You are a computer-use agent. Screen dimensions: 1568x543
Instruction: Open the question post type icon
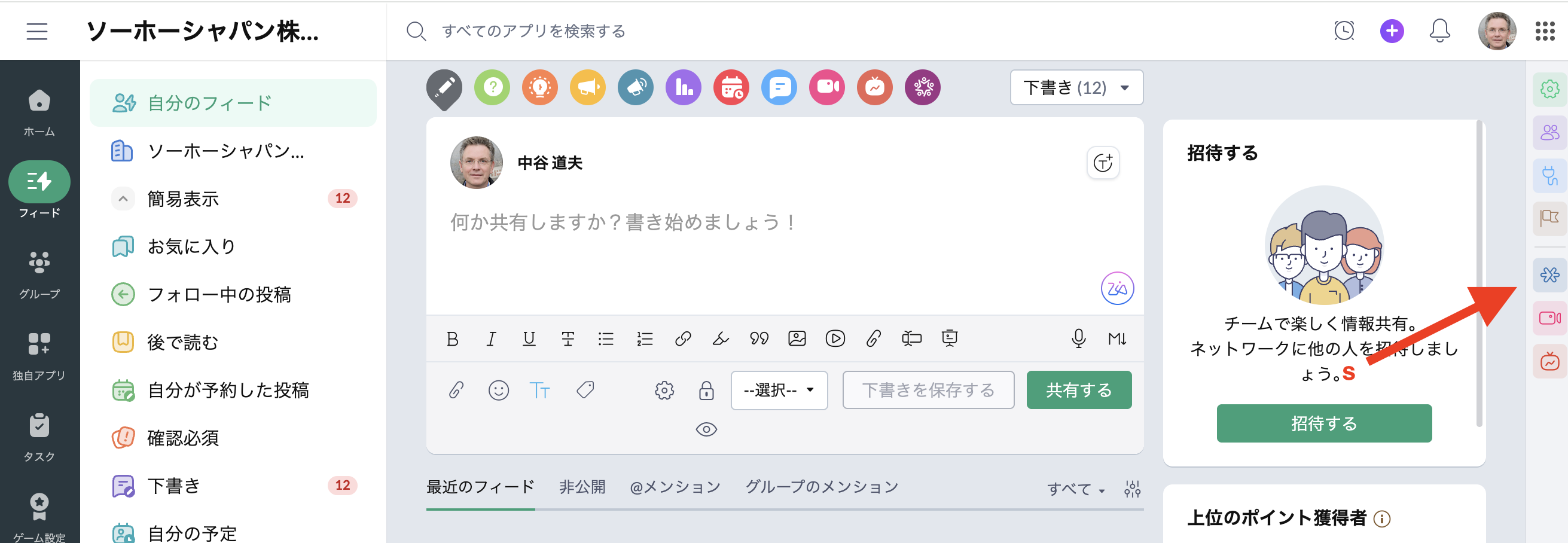click(x=492, y=88)
